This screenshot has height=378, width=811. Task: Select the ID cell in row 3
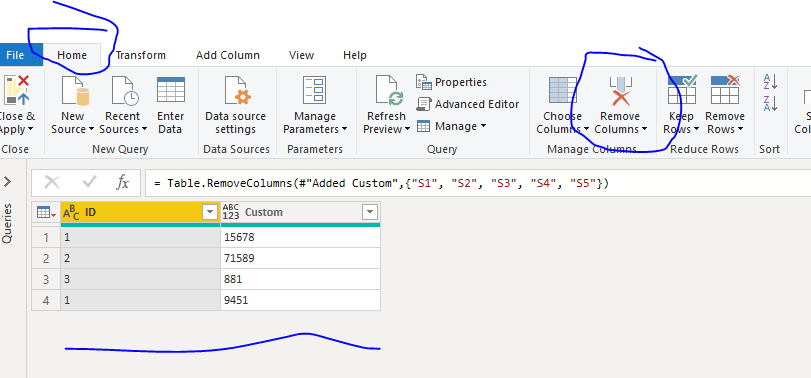tap(141, 279)
